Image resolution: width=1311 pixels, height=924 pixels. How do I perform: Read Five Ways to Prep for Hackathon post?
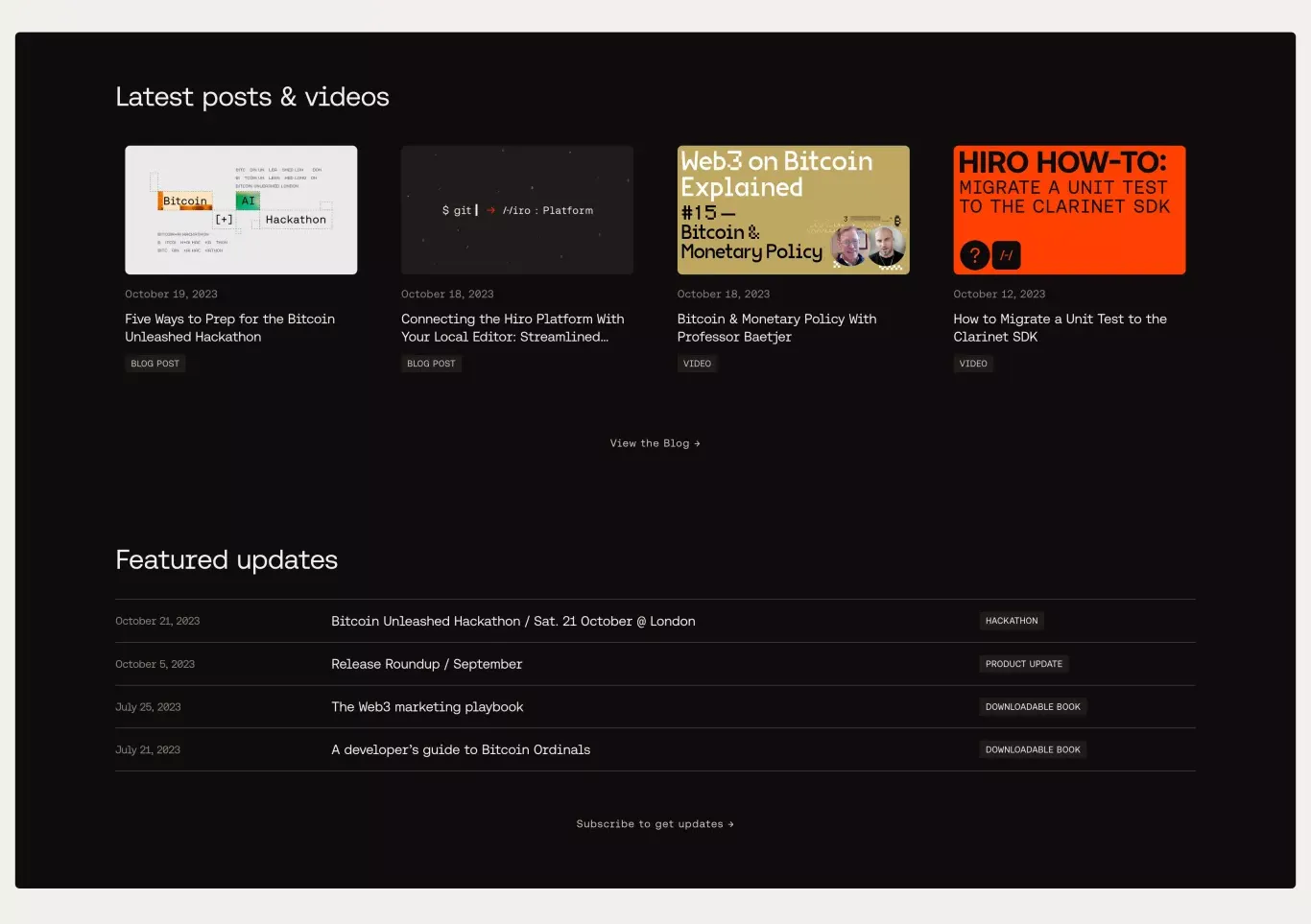click(230, 328)
